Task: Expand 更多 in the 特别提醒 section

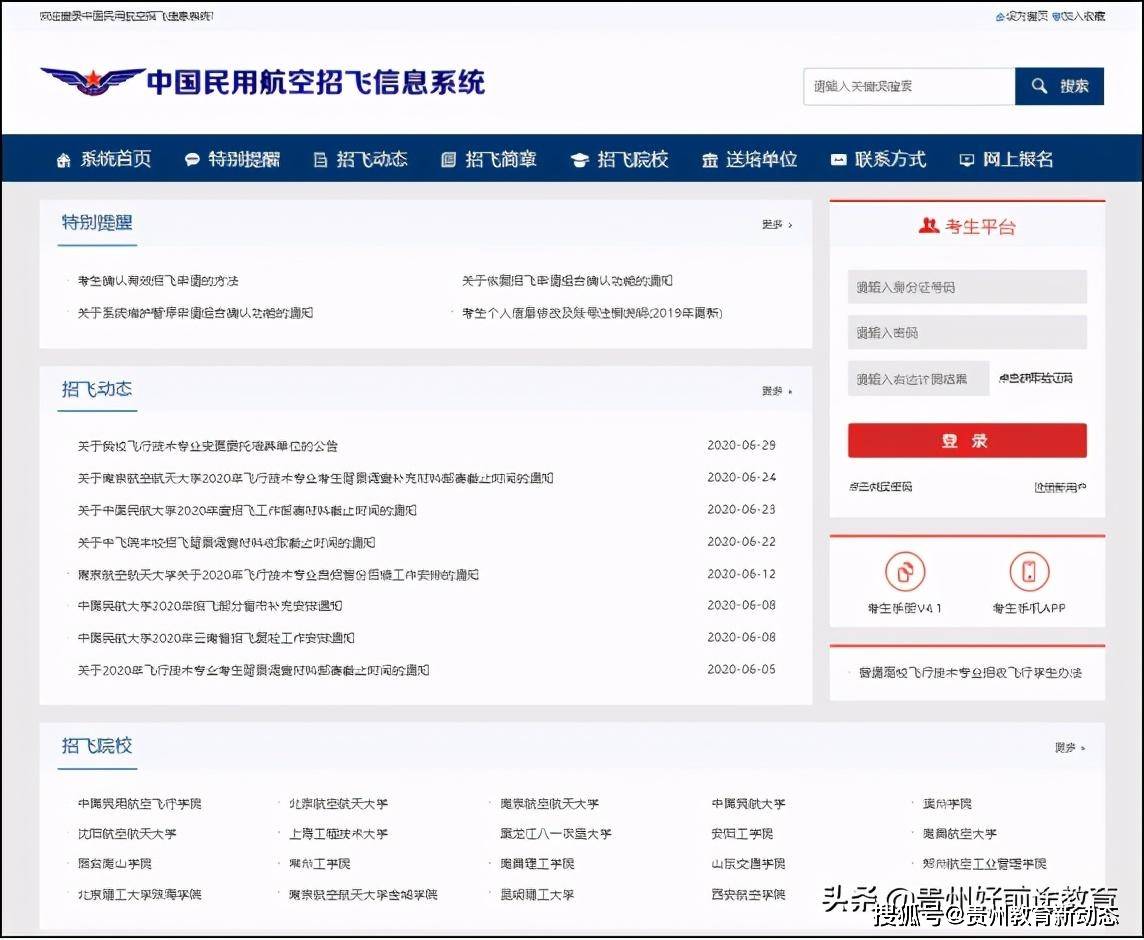Action: point(777,225)
